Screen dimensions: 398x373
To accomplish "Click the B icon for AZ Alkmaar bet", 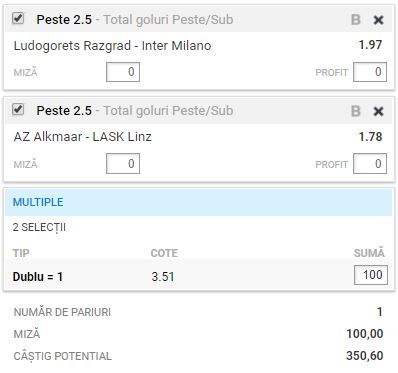I will click(356, 111).
